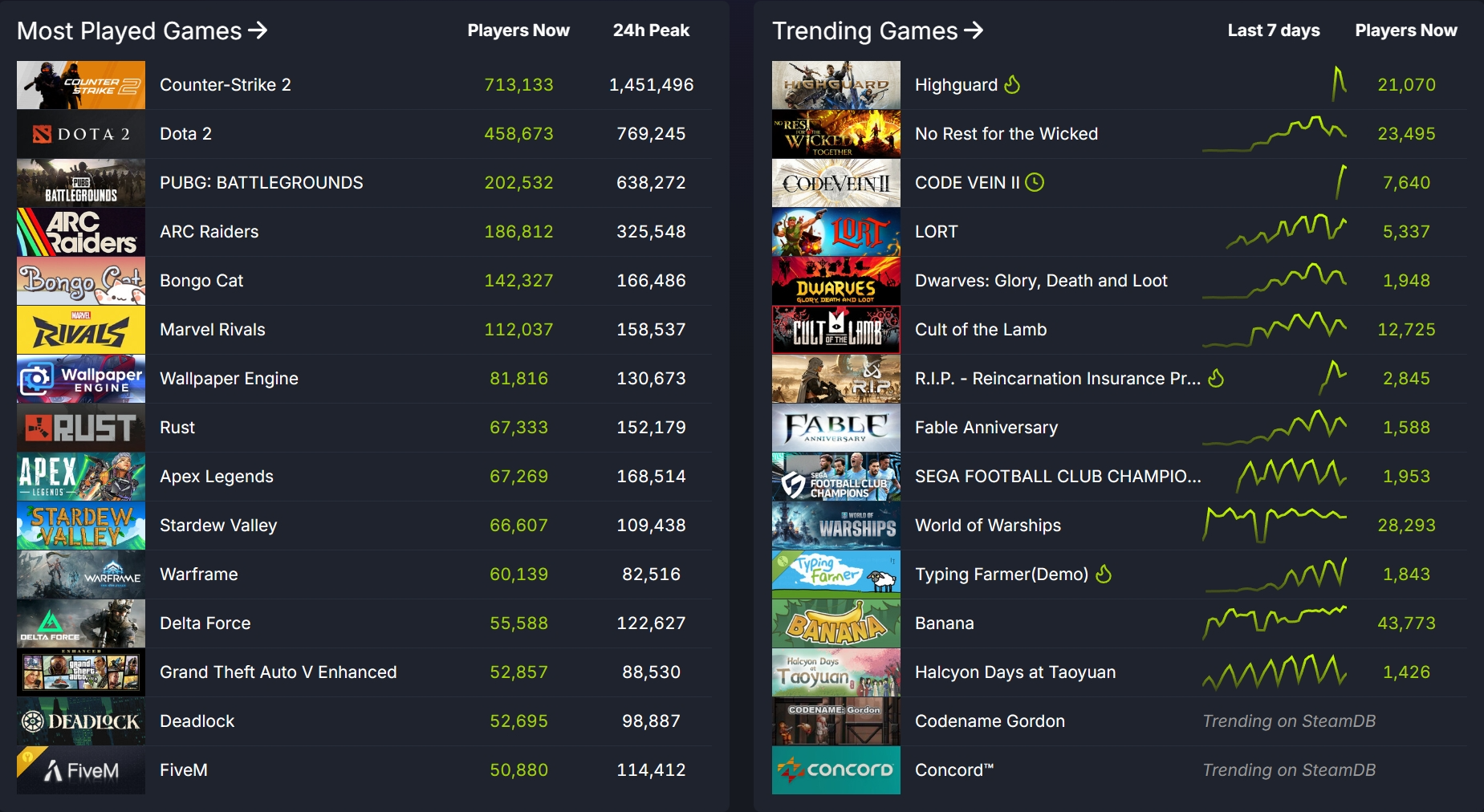Click the CODE VEIN II cover image
The height and width of the screenshot is (812, 1484).
pos(836,183)
